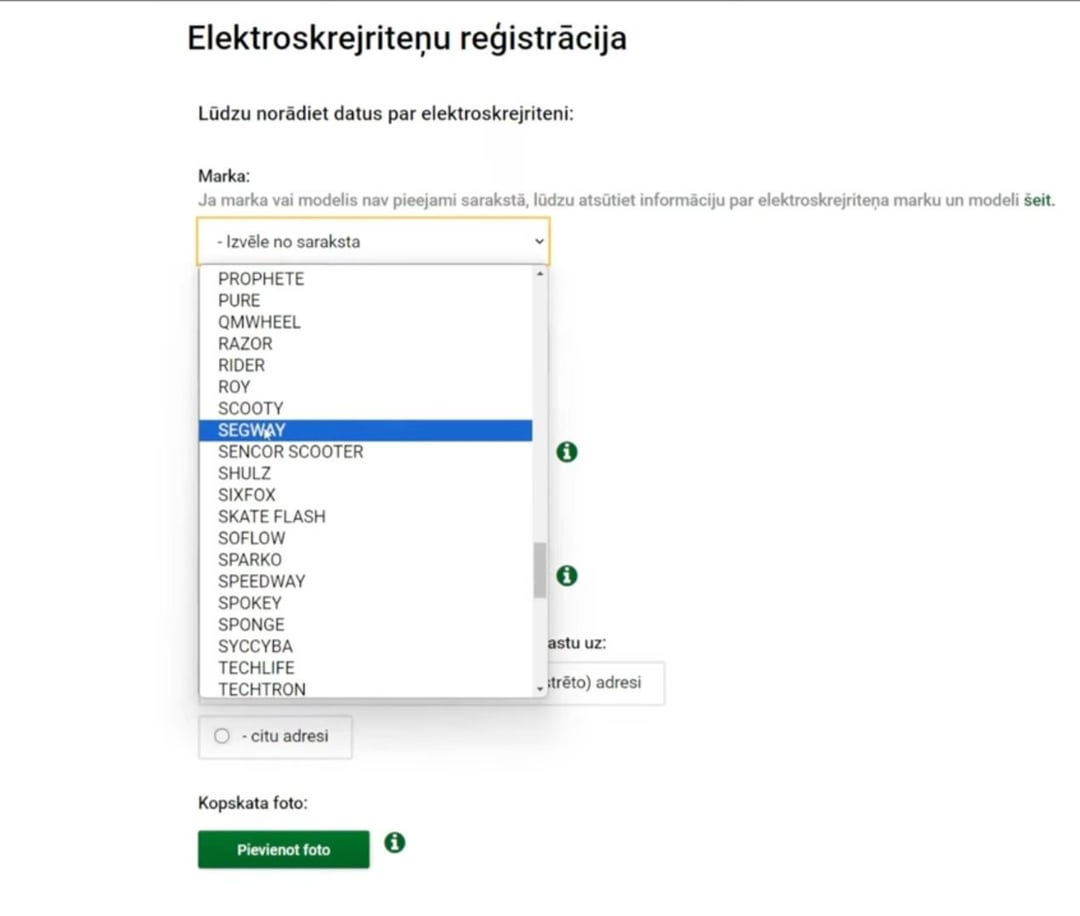Choose RAZOR in the brand list
The image size is (1080, 916).
(x=245, y=344)
